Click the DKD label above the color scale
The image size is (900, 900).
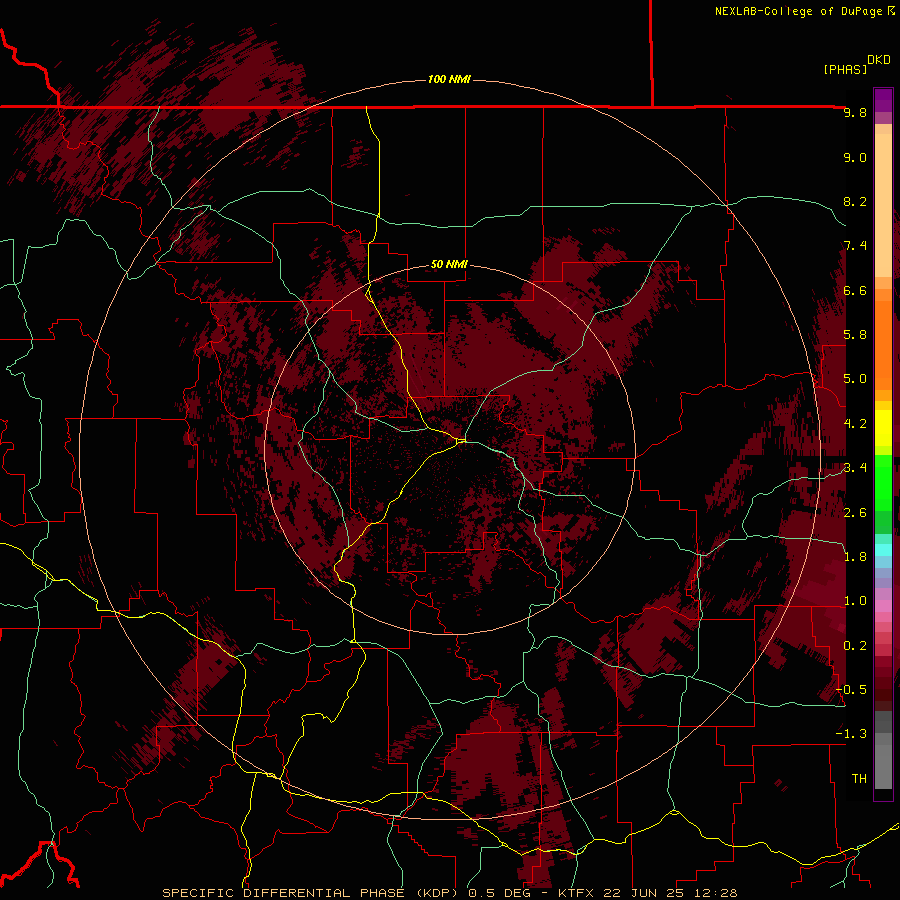(x=879, y=60)
